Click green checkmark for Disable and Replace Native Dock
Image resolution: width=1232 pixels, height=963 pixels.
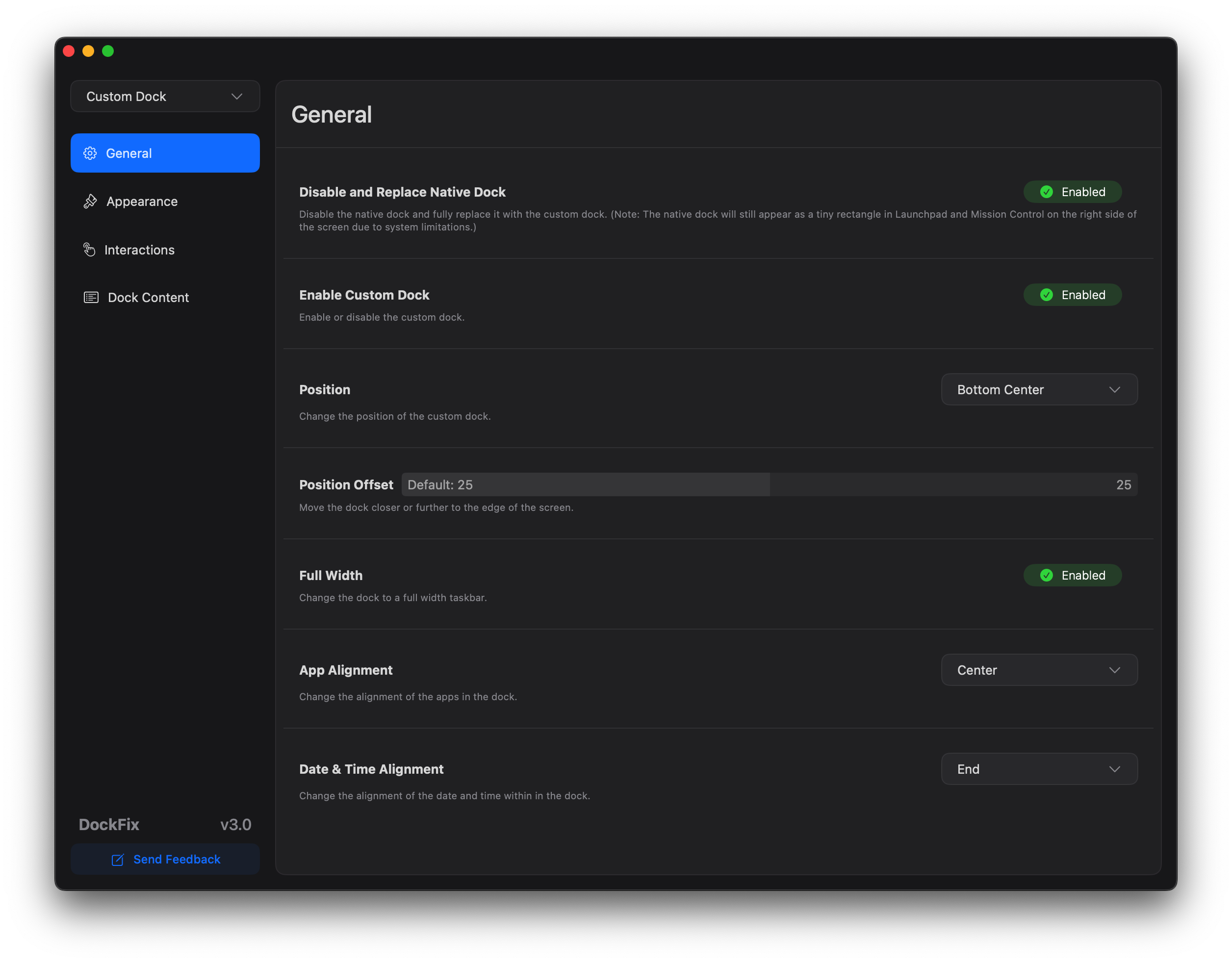1047,192
